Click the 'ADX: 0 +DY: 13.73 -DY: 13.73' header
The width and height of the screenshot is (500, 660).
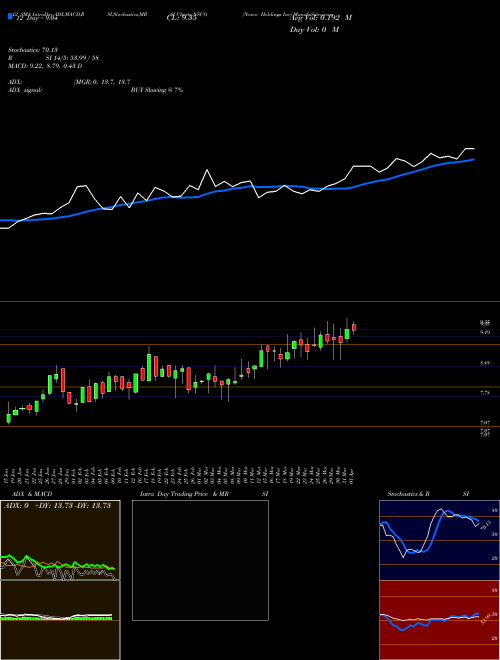[x=58, y=506]
